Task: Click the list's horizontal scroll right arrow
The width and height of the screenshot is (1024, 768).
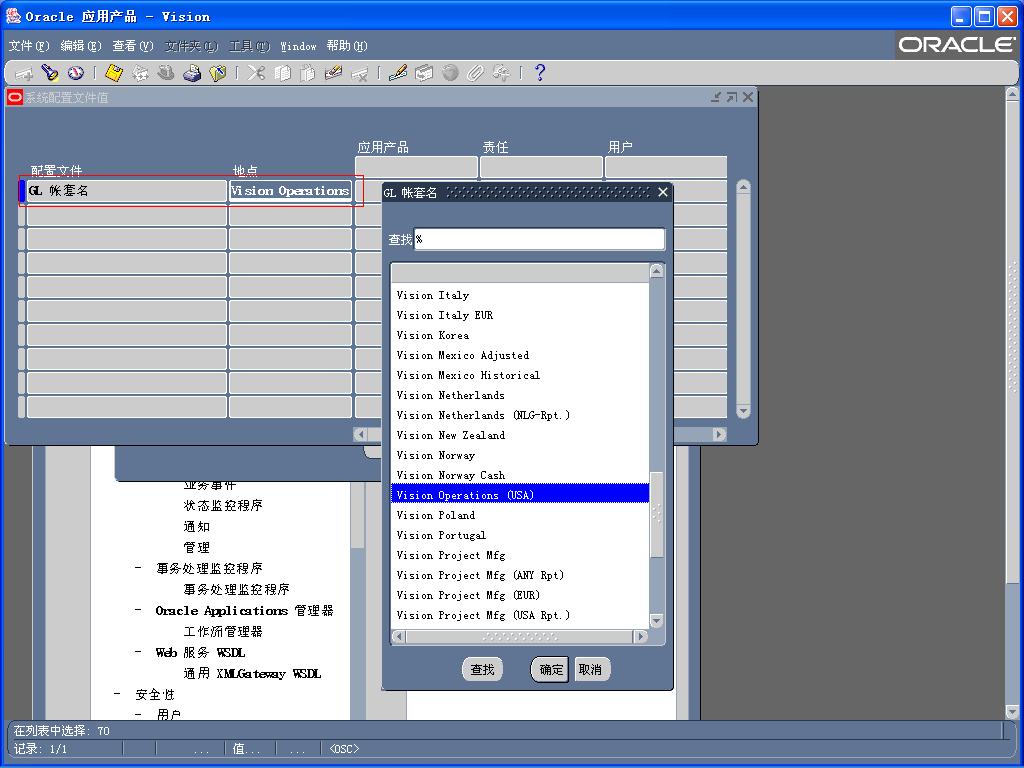Action: coord(641,636)
